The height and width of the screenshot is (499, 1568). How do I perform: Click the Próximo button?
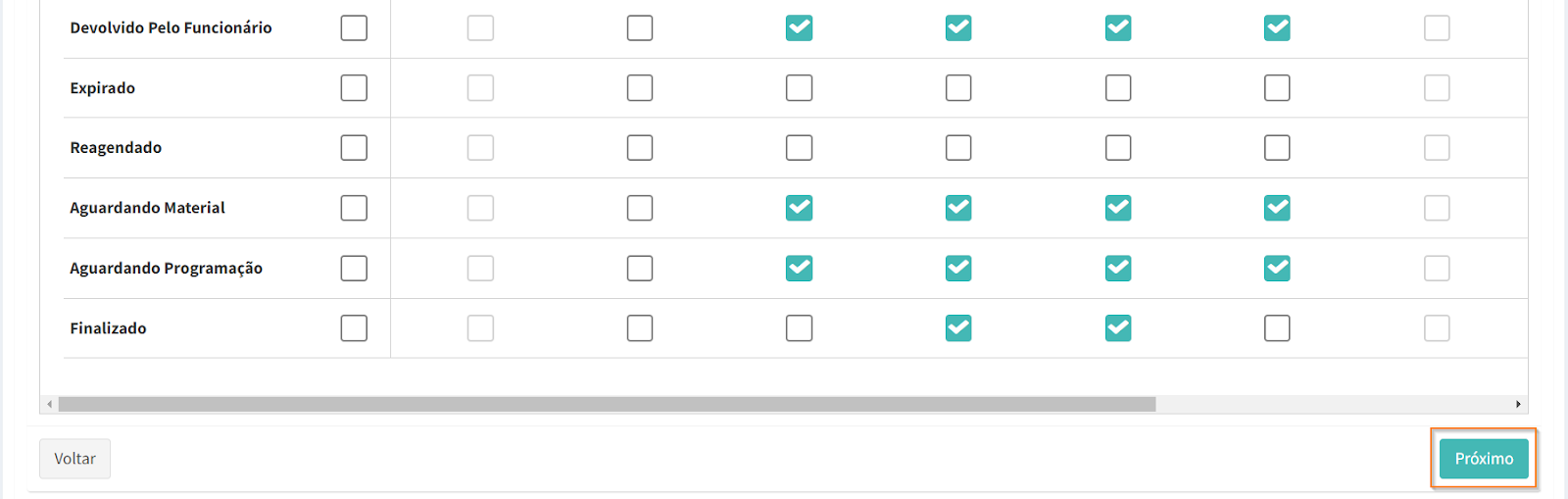(1483, 459)
